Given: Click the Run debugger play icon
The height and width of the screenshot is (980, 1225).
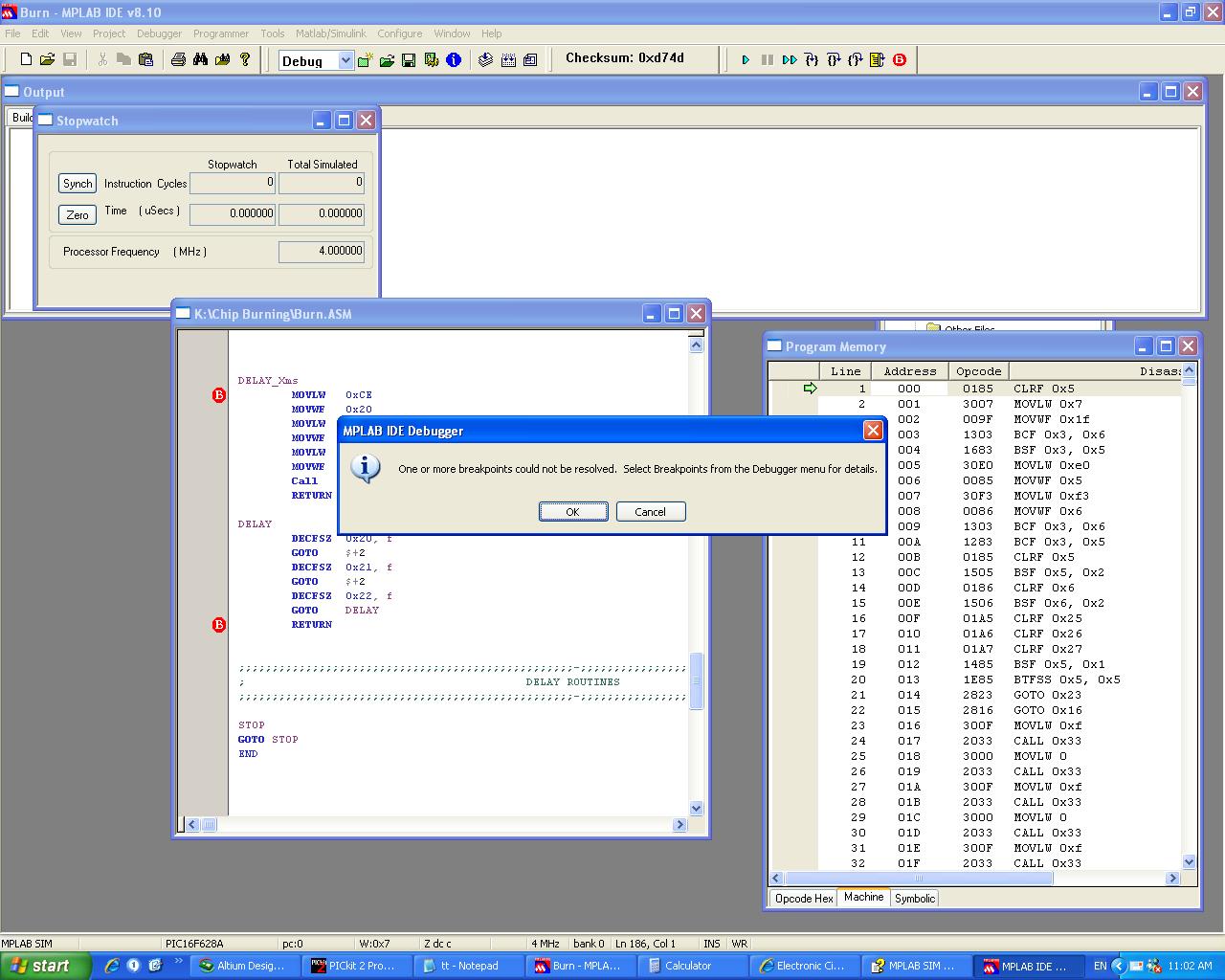Looking at the screenshot, I should coord(746,60).
